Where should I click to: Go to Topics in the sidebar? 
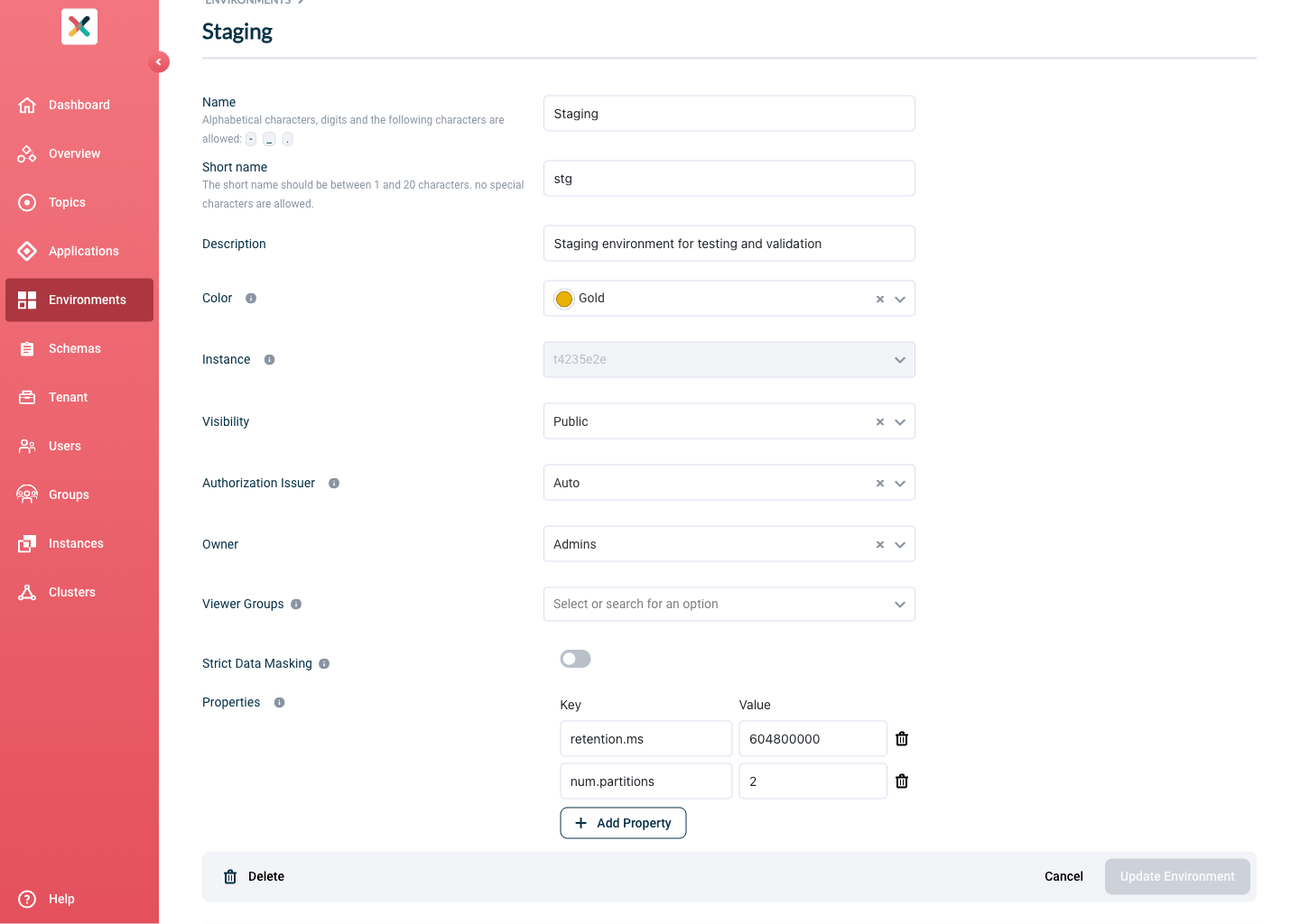(x=67, y=202)
